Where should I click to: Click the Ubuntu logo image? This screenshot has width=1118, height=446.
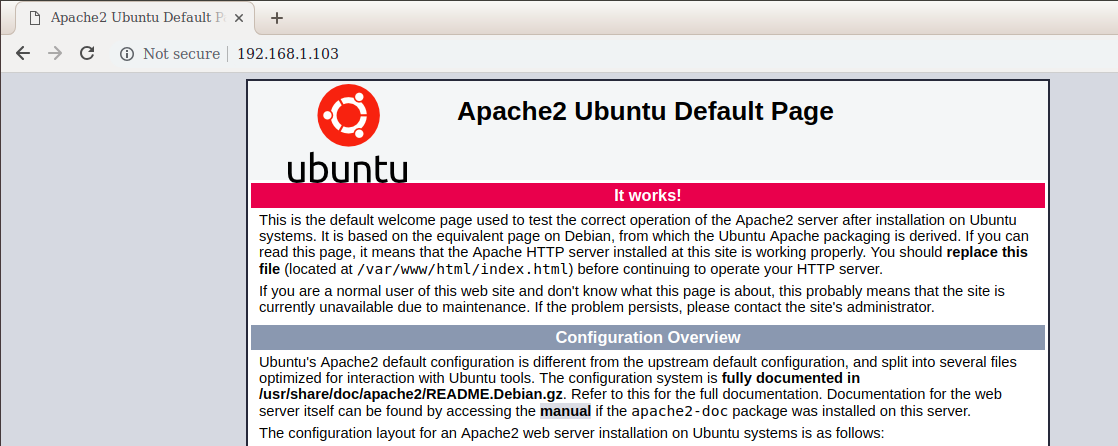(x=348, y=134)
